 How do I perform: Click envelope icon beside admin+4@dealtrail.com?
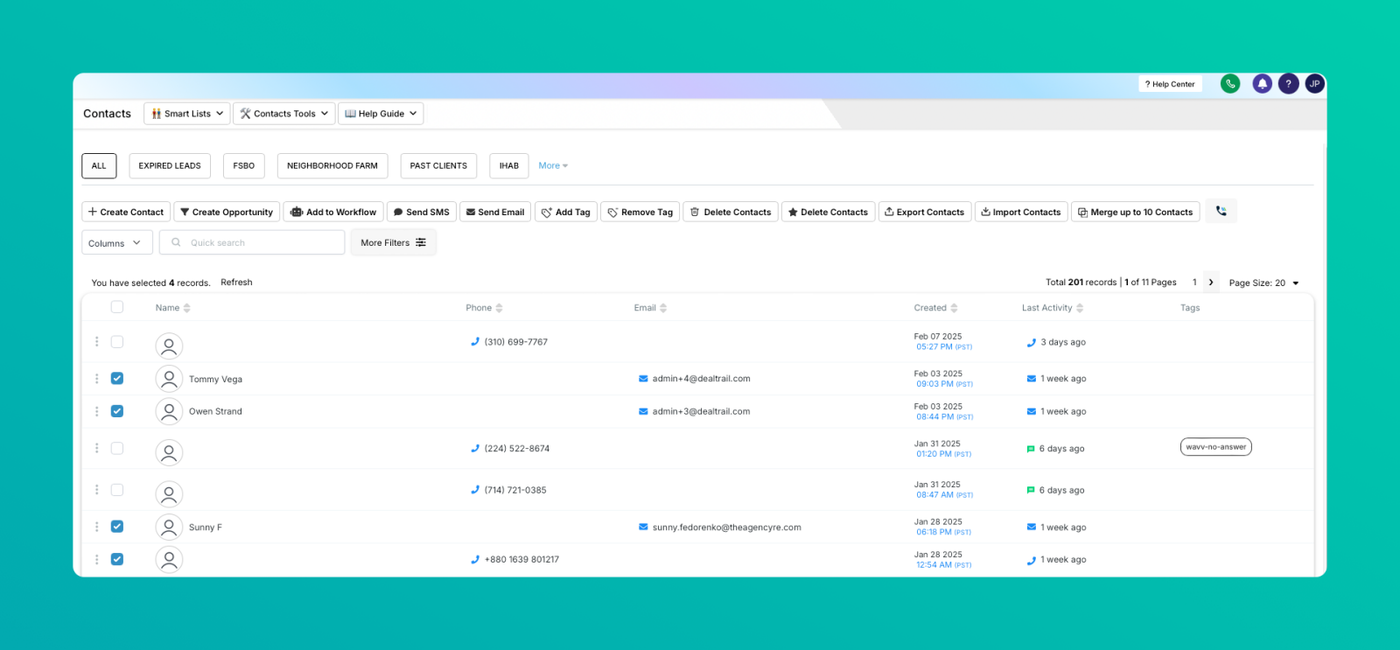(x=643, y=379)
